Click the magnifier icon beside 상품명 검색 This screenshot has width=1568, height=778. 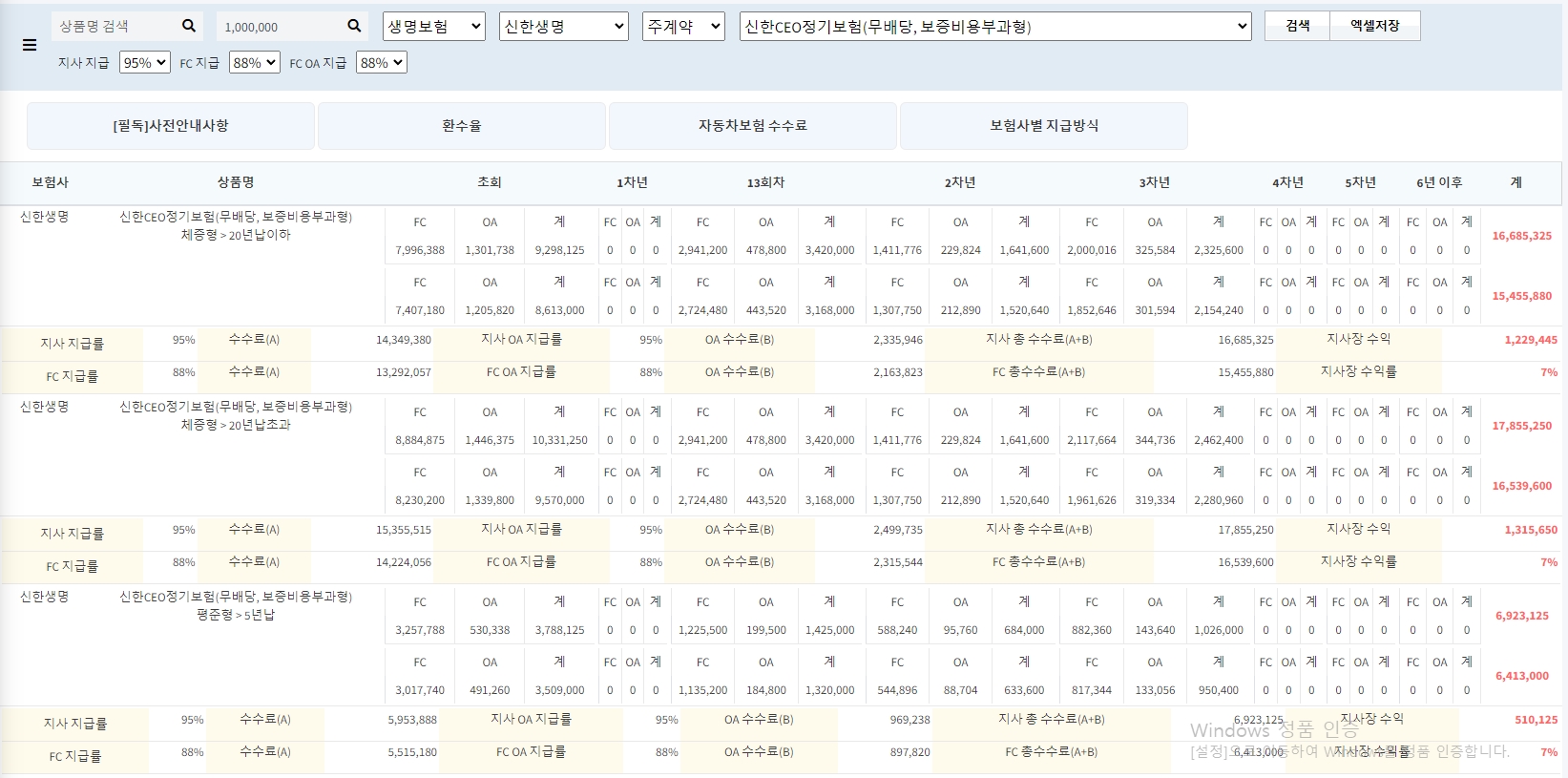(x=189, y=26)
